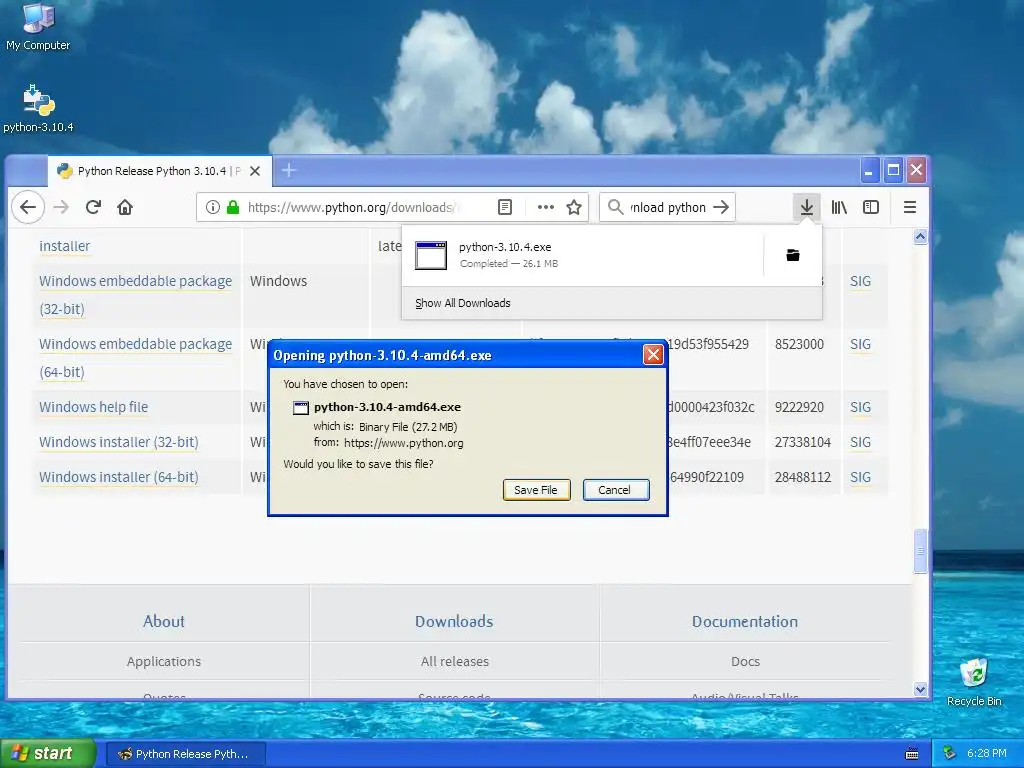
Task: Open SIG link for size 9222920 row
Action: click(860, 407)
